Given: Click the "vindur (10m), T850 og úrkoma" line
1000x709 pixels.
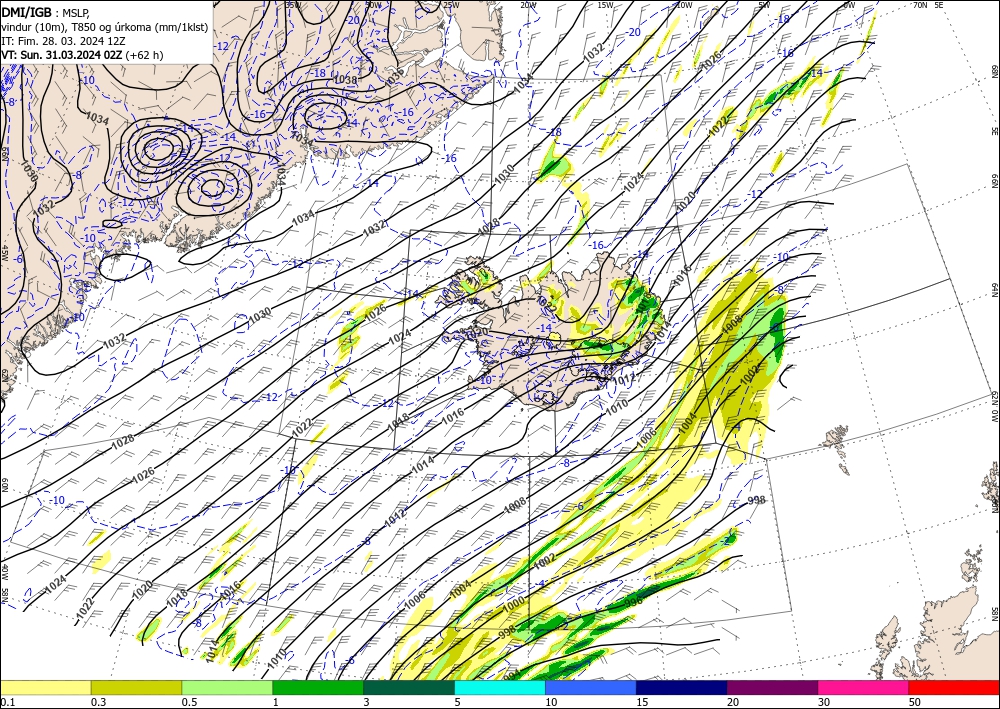Looking at the screenshot, I should [105, 26].
